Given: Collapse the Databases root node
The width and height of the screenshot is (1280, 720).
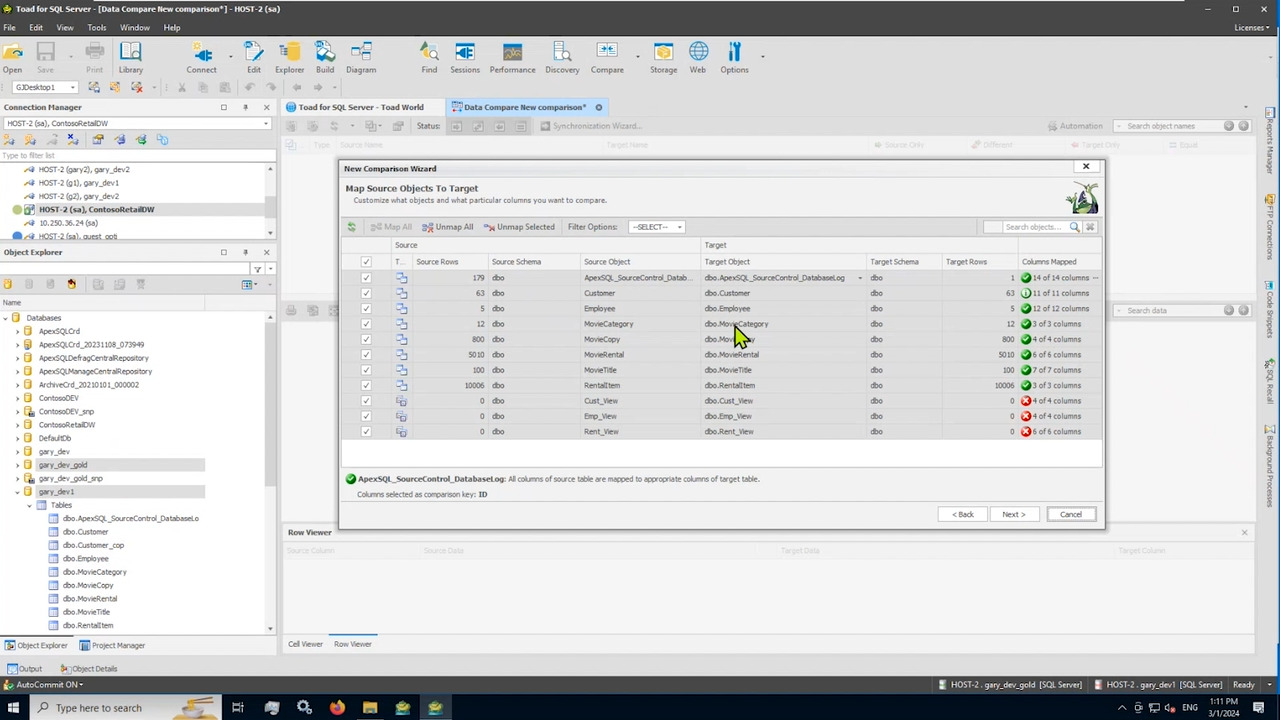Looking at the screenshot, I should [x=5, y=318].
